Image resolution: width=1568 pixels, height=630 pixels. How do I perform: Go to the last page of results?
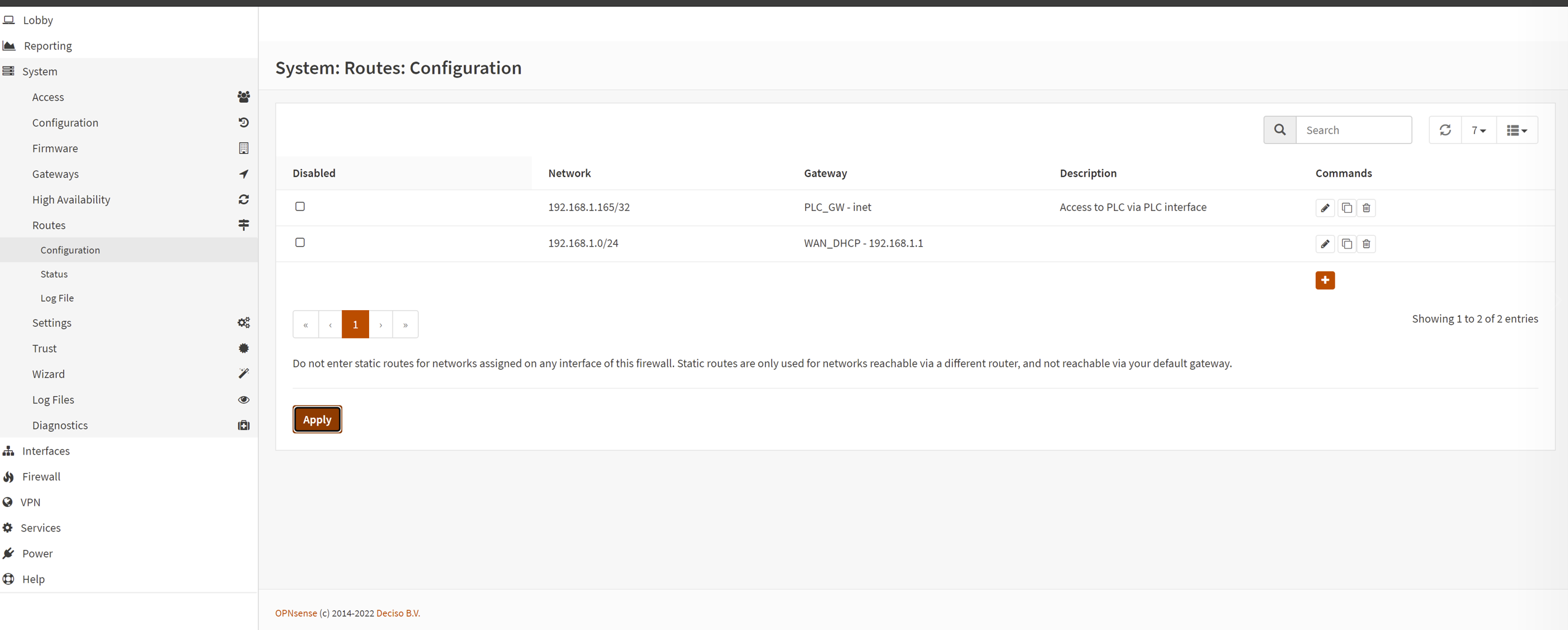pos(405,324)
